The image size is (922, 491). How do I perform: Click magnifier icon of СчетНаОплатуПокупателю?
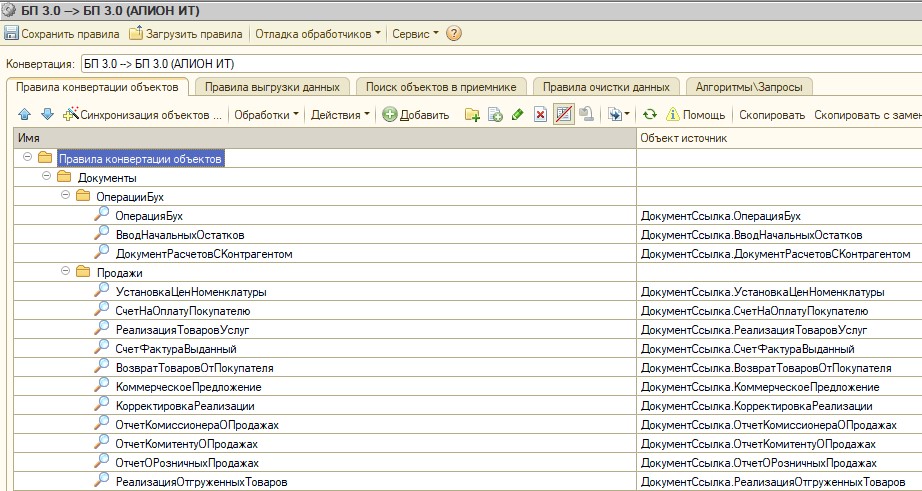tap(102, 309)
